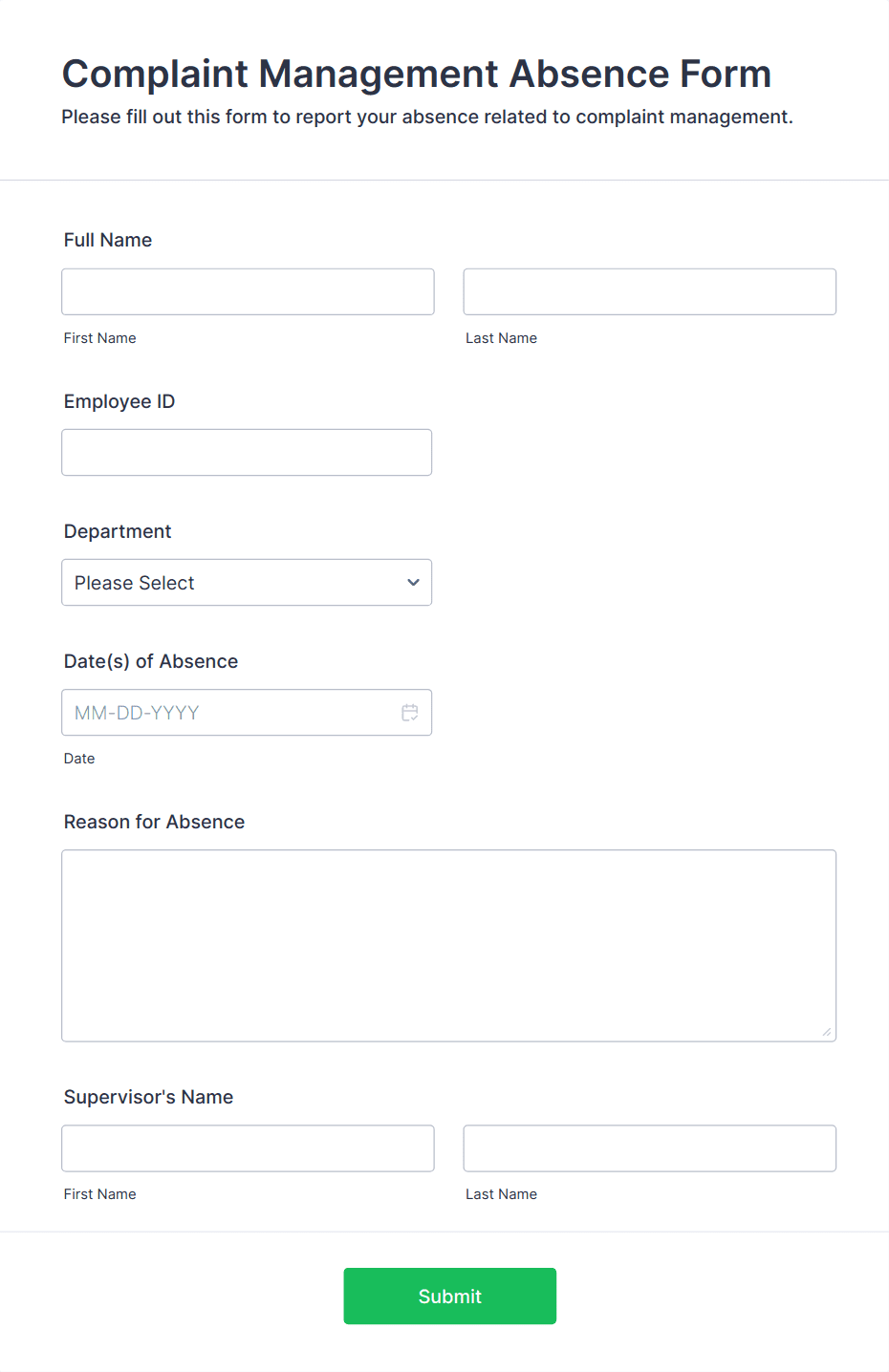
Task: Select the Supervisor's first name field
Action: [x=248, y=1148]
